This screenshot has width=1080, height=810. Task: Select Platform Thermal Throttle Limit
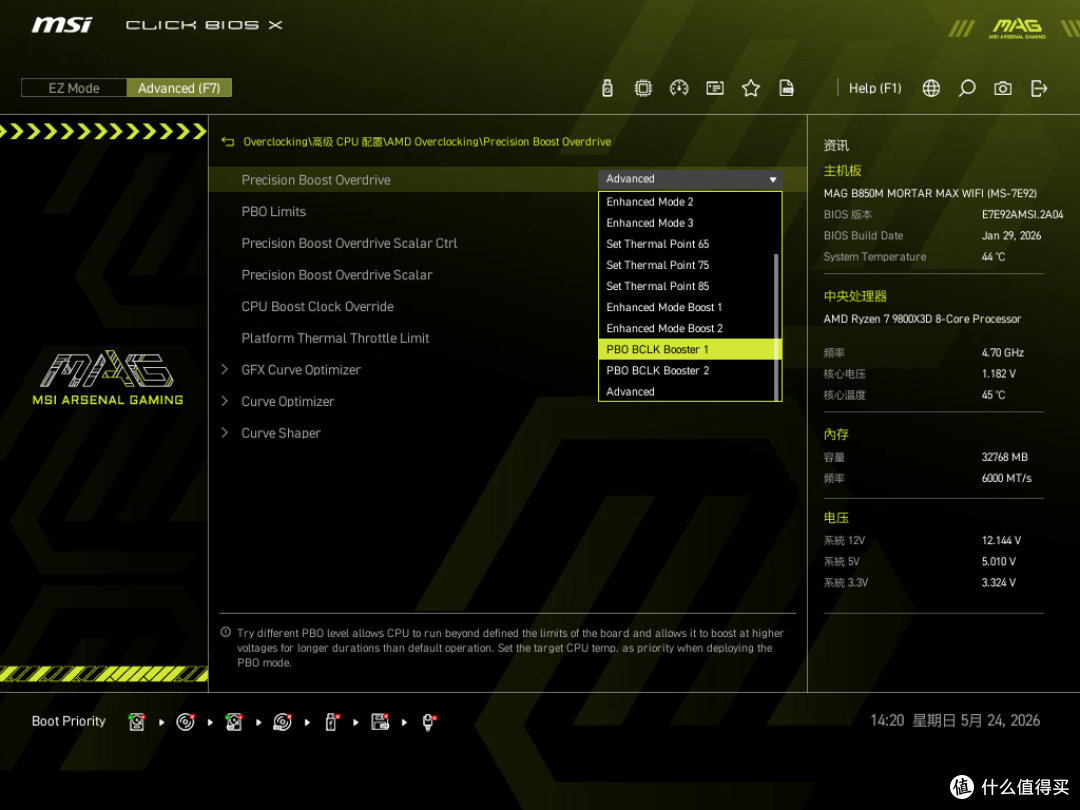pyautogui.click(x=335, y=338)
